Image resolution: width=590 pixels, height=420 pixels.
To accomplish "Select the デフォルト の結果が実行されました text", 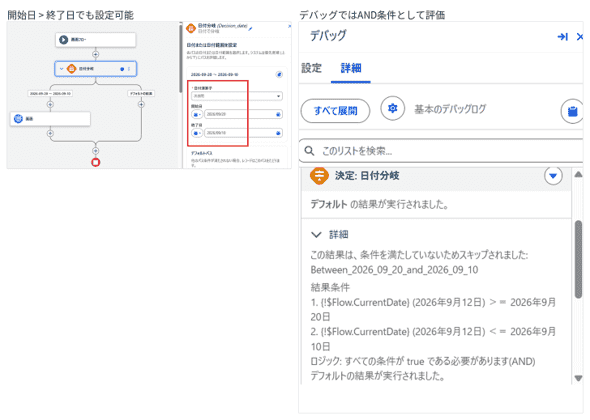I will 379,204.
